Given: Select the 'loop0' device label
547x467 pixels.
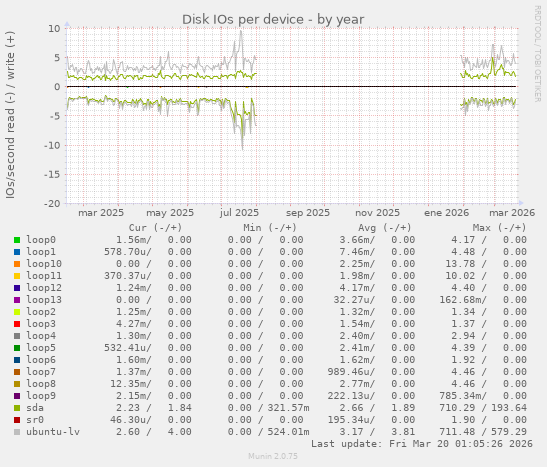Looking at the screenshot, I should pos(41,240).
